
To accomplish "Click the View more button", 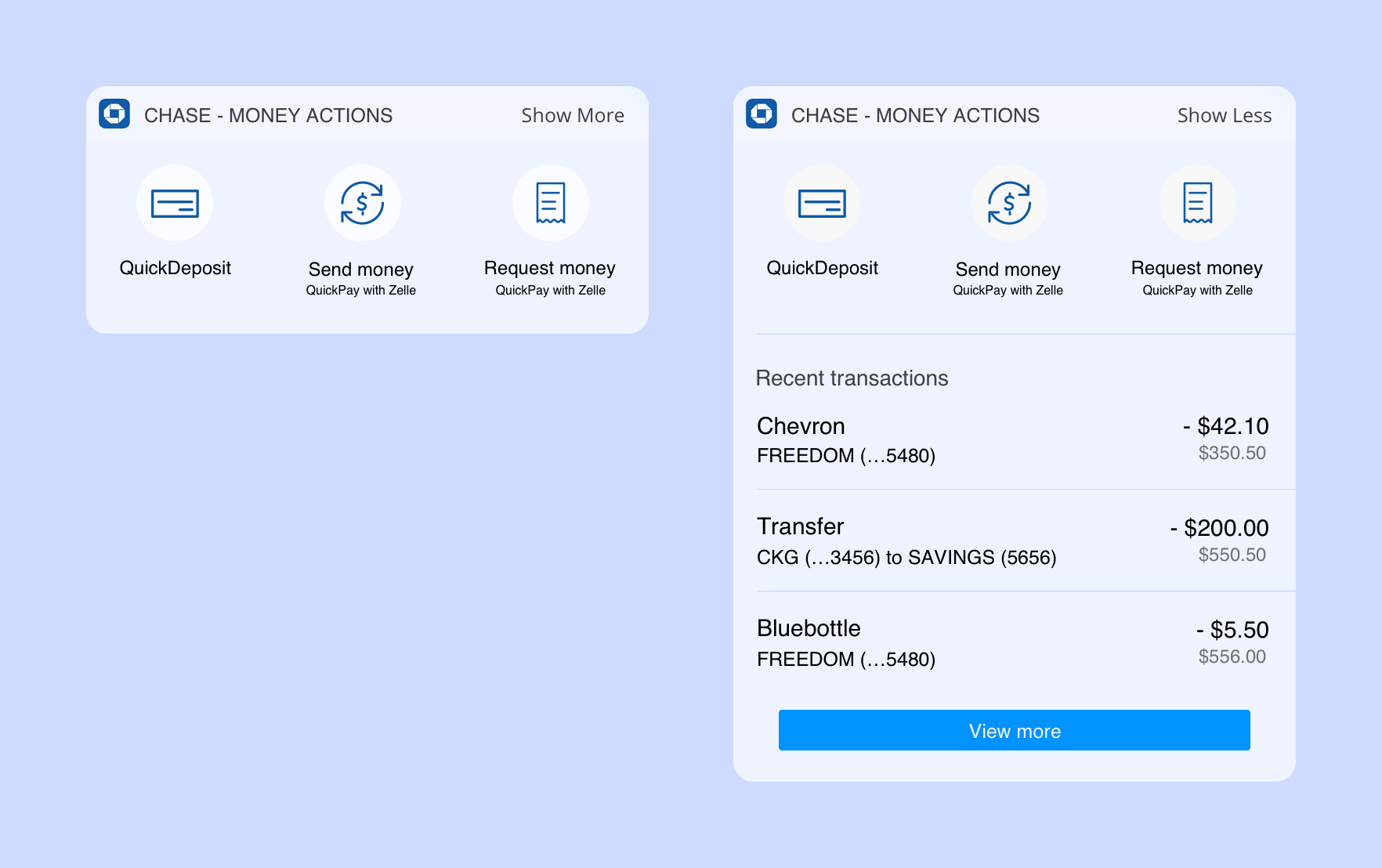I will 1015,730.
